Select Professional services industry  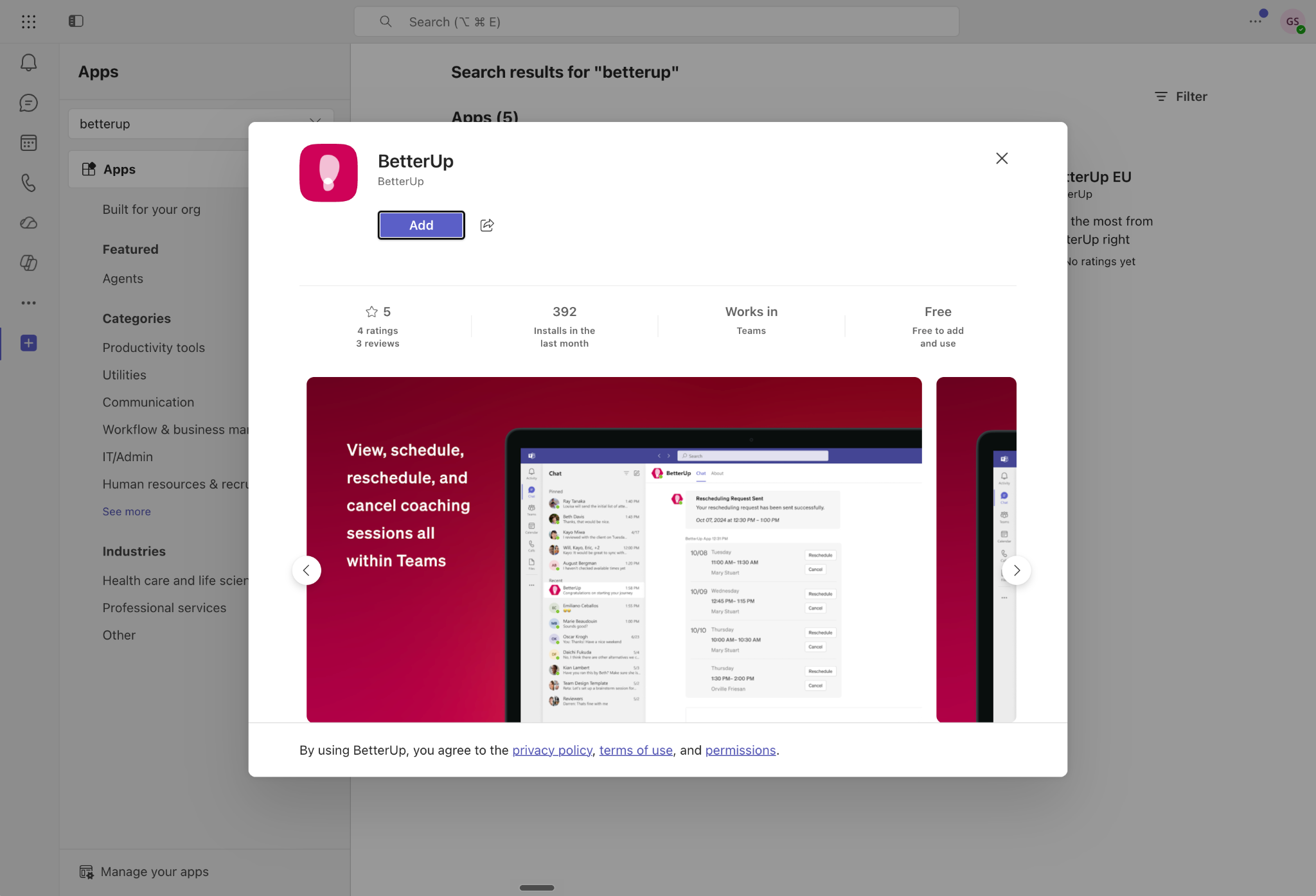pyautogui.click(x=164, y=608)
